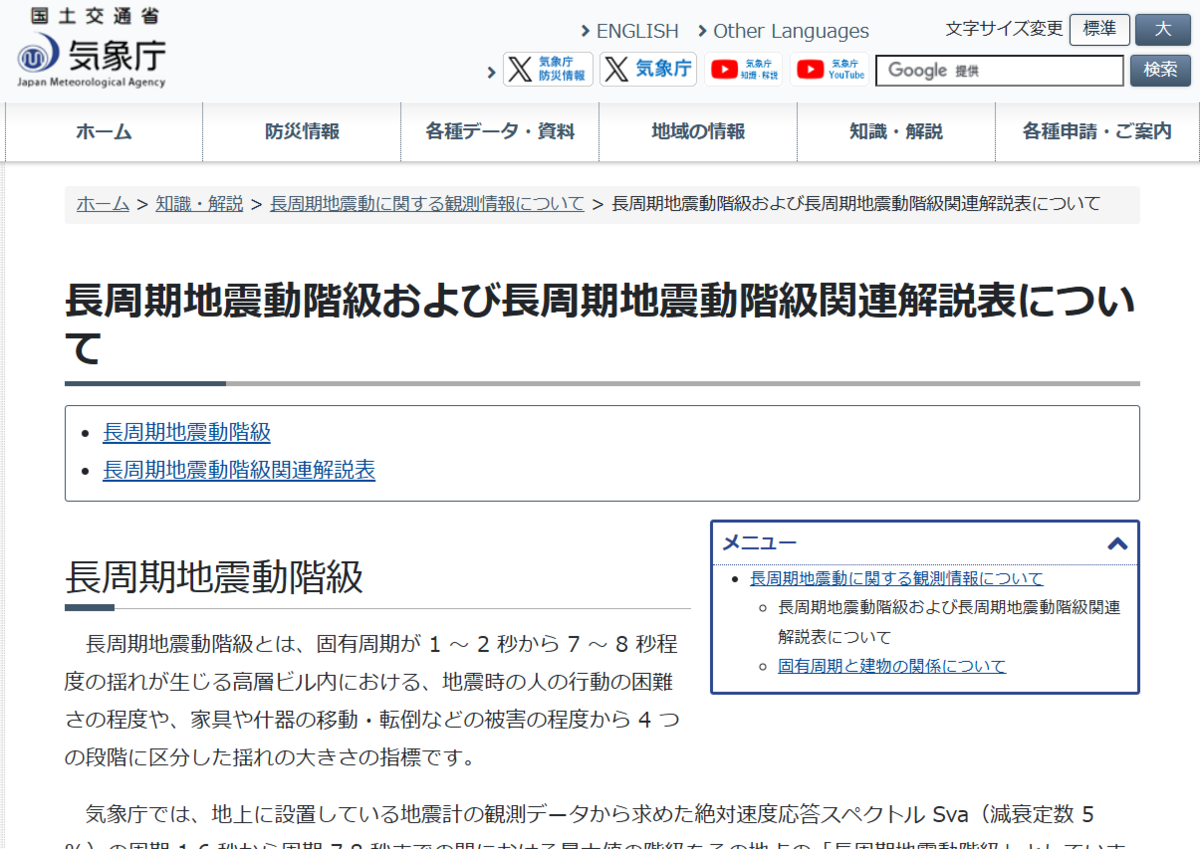Open the 各種データ・資料 navigation tab

point(500,132)
